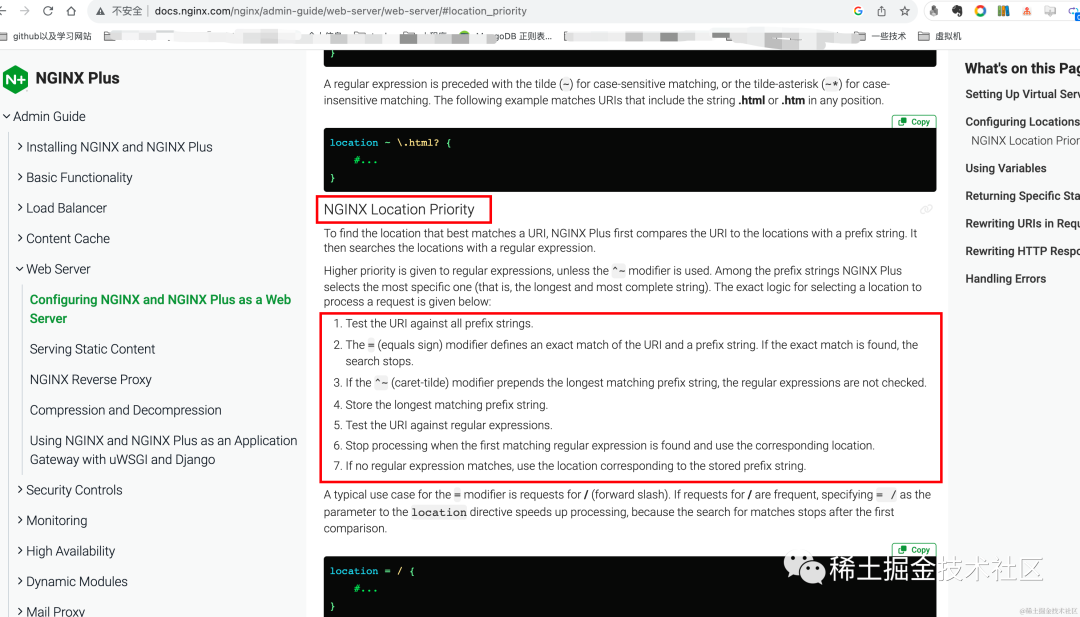
Task: Open Configuring NGINX and NGINX Plus as a Web Server
Action: [x=160, y=309]
